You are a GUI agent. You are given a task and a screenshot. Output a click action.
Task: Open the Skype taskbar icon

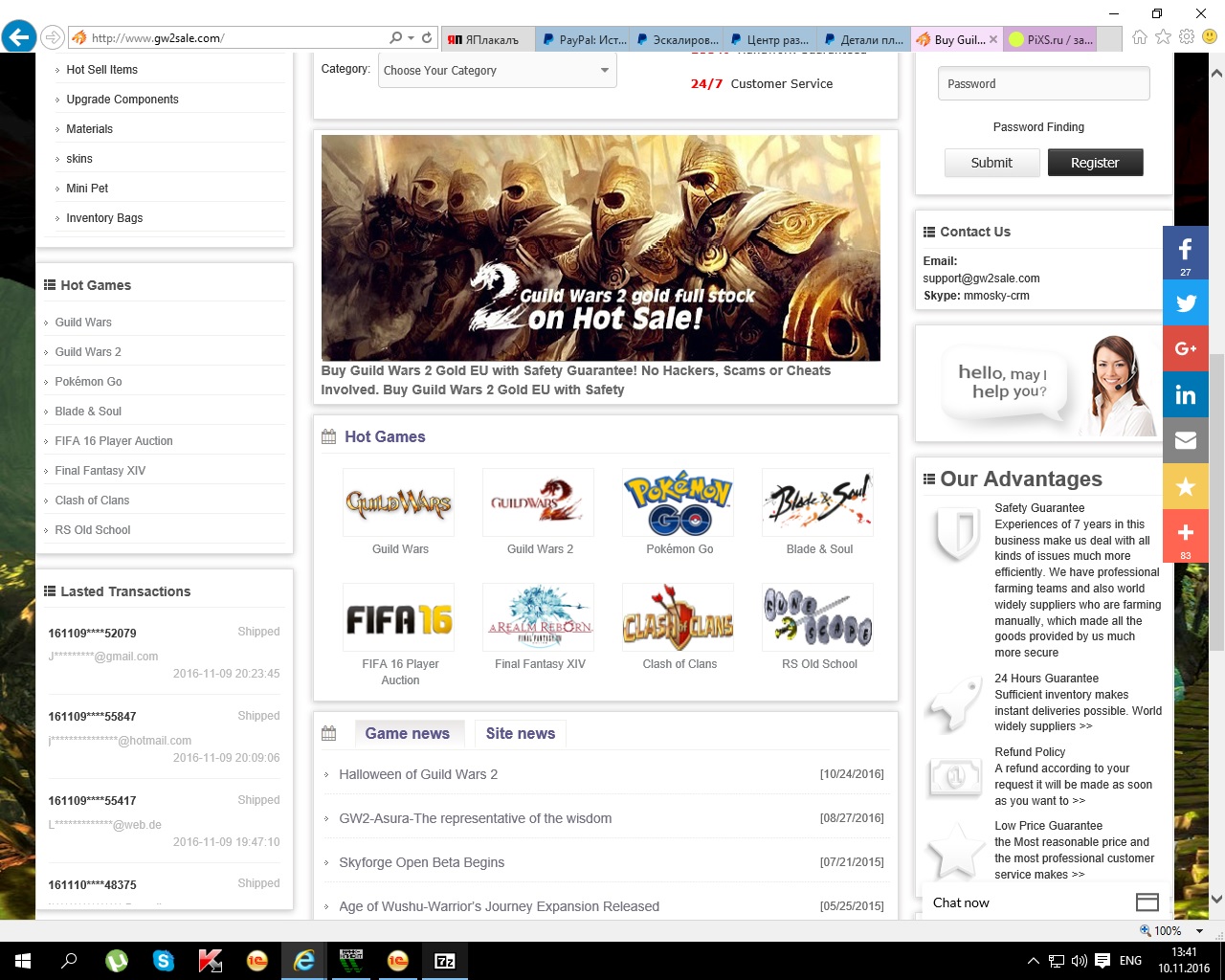(x=164, y=961)
